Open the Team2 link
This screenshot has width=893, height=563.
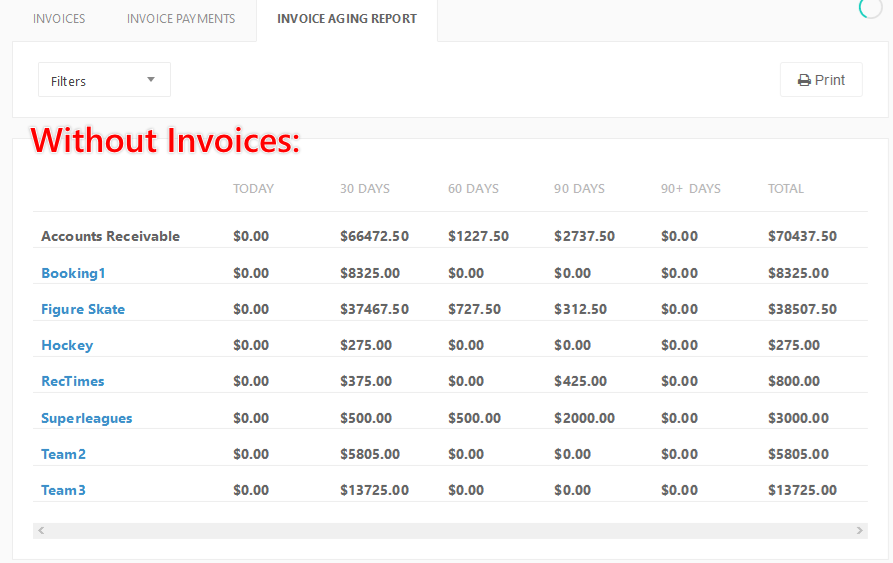pyautogui.click(x=63, y=454)
